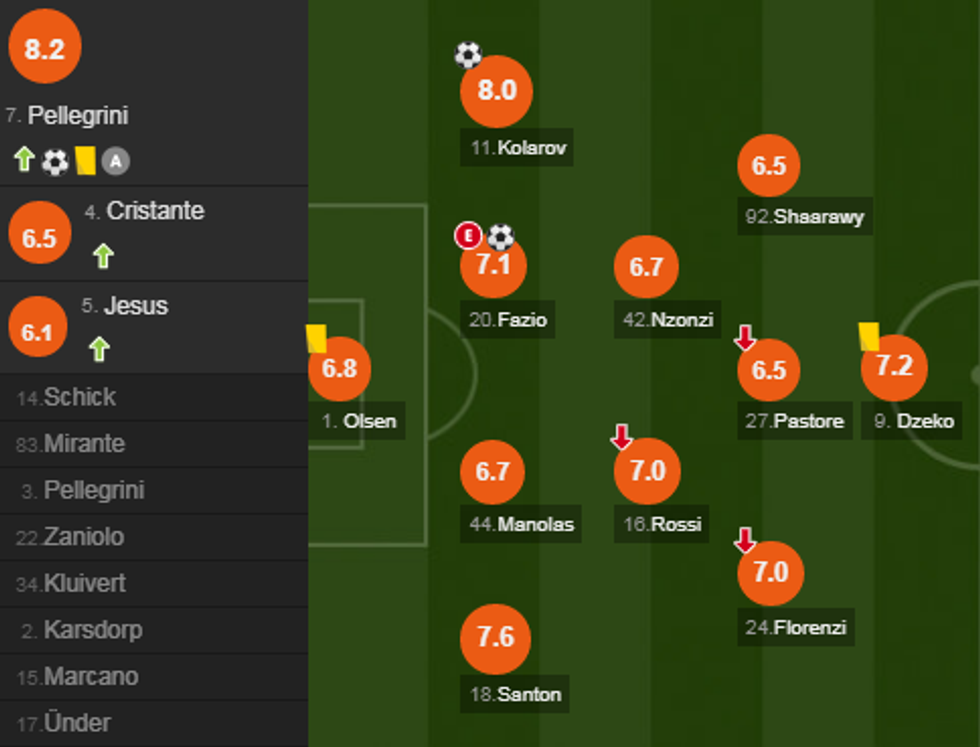Click the assist badge under Pellegrini
Viewport: 980px width, 747px height.
[x=117, y=161]
